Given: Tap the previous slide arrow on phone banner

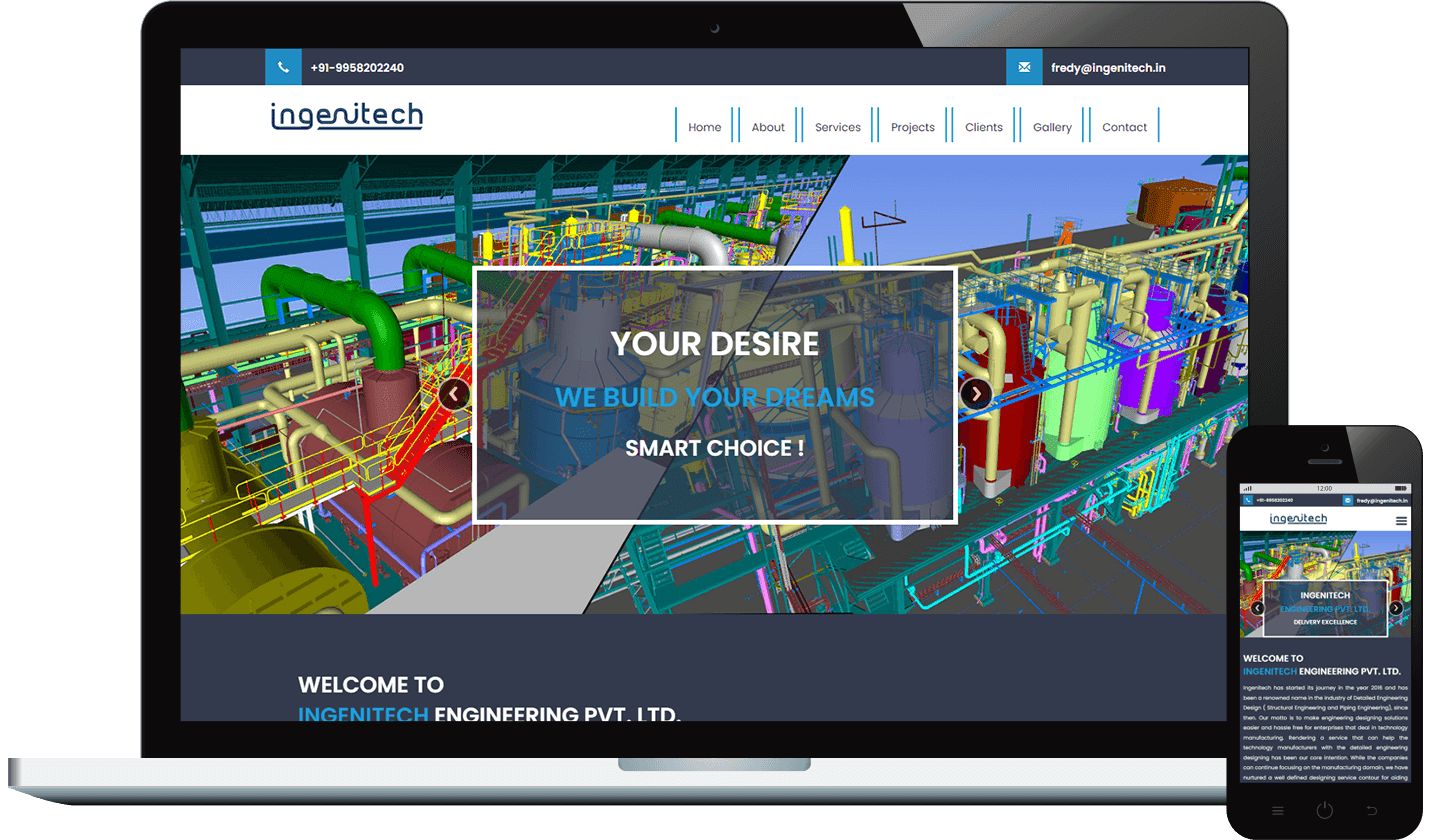Looking at the screenshot, I should pos(1257,608).
